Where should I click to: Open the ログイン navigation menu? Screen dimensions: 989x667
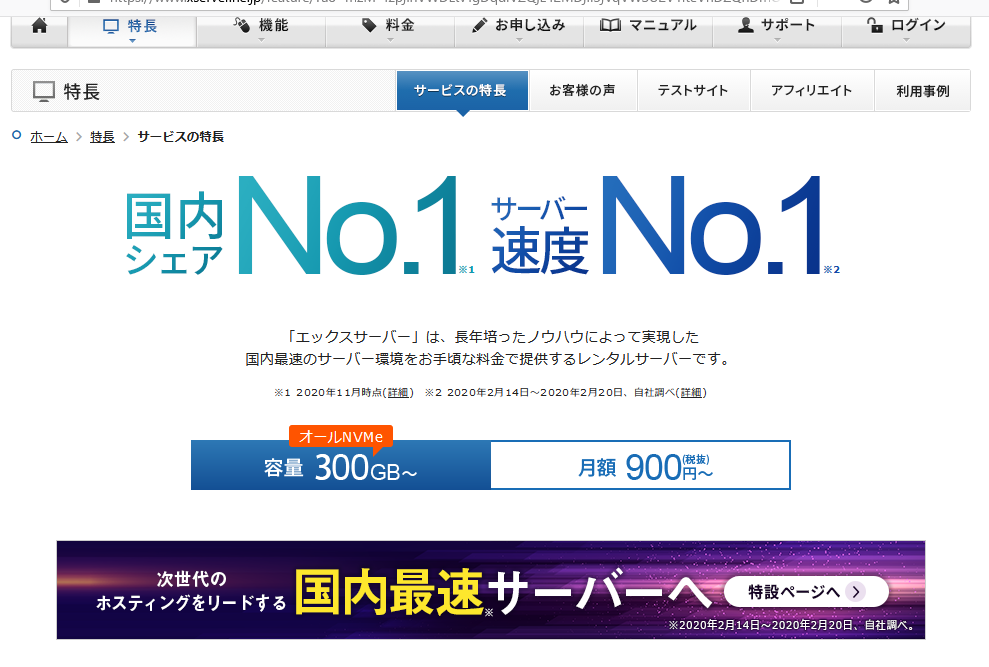point(906,31)
